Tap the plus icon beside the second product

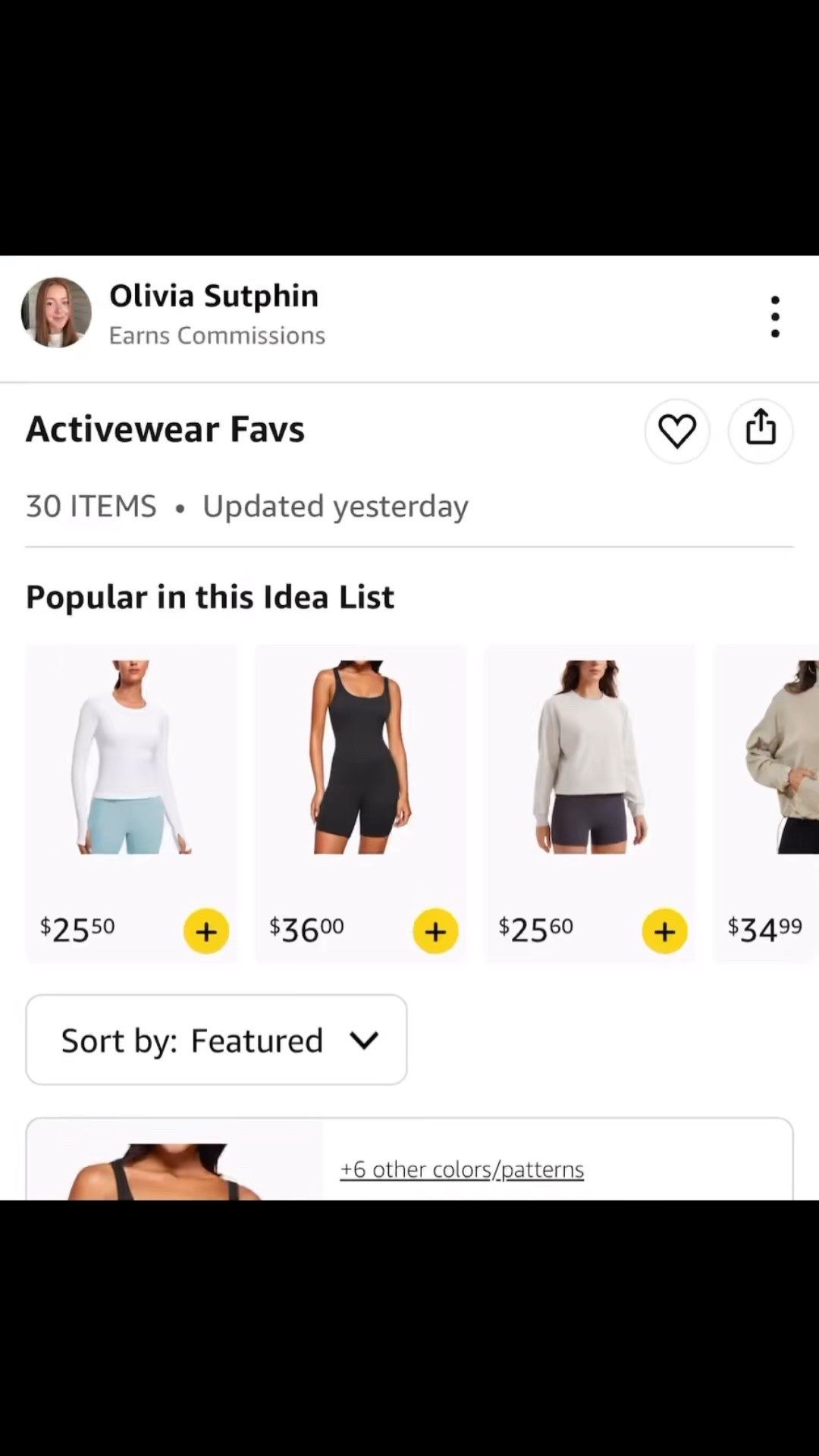click(x=435, y=930)
